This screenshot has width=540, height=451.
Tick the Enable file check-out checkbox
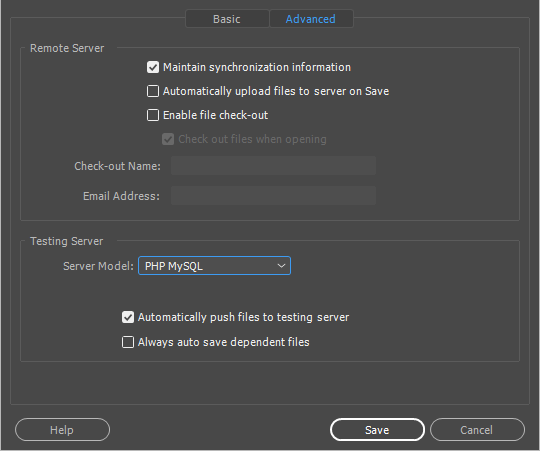153,115
